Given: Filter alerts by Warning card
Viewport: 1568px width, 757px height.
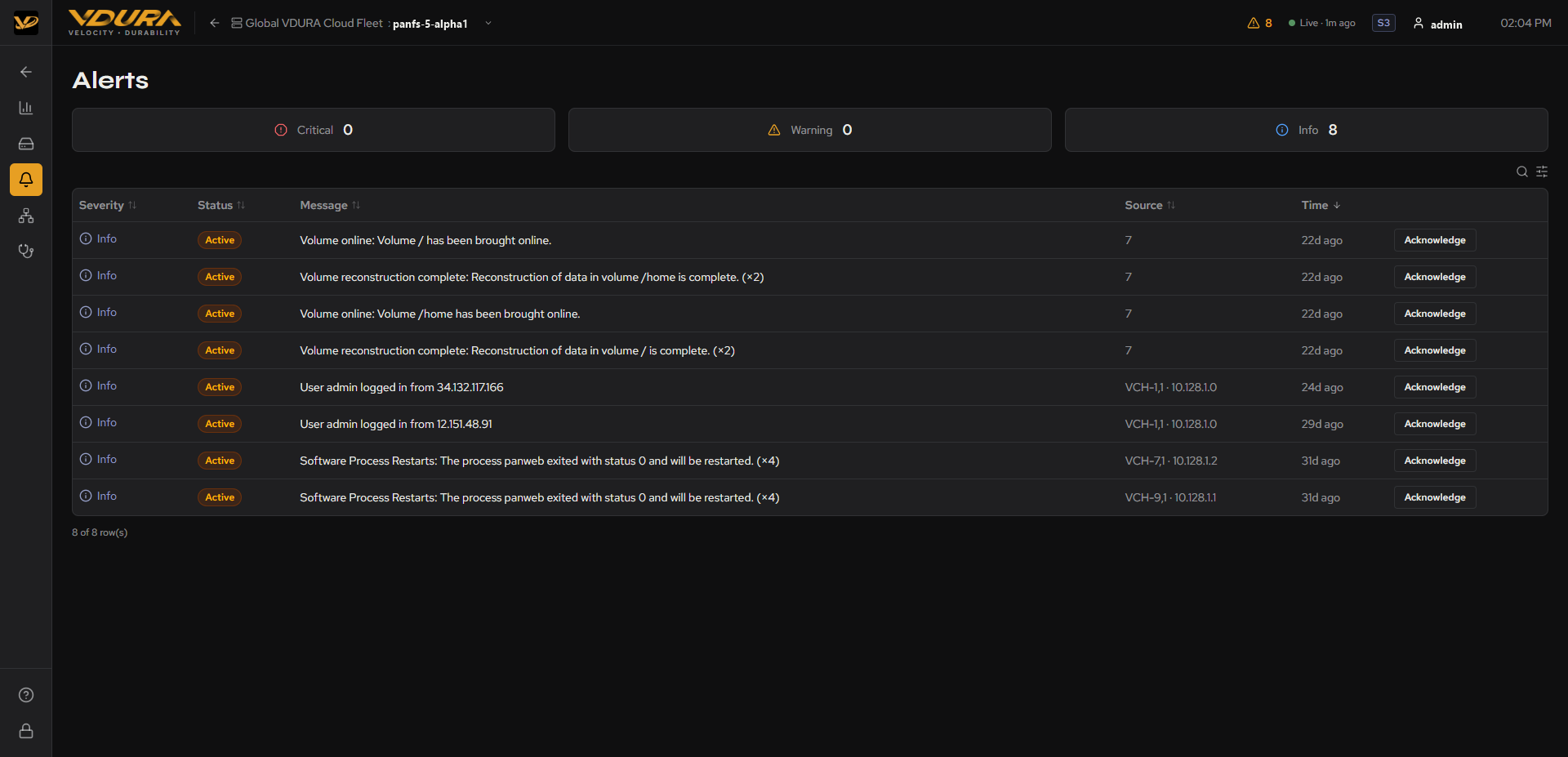Looking at the screenshot, I should [x=810, y=130].
